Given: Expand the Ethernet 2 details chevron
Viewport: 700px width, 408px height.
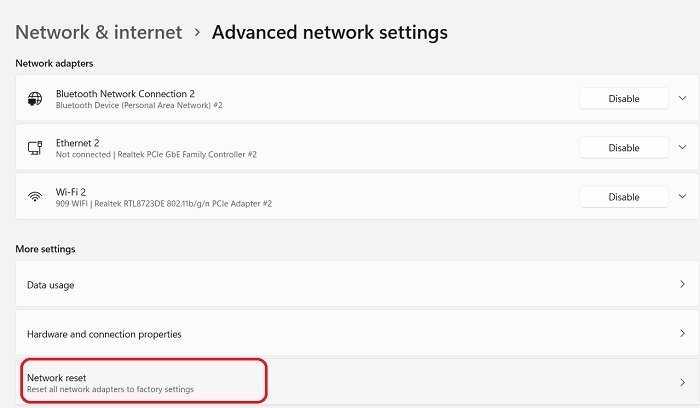Looking at the screenshot, I should [683, 148].
